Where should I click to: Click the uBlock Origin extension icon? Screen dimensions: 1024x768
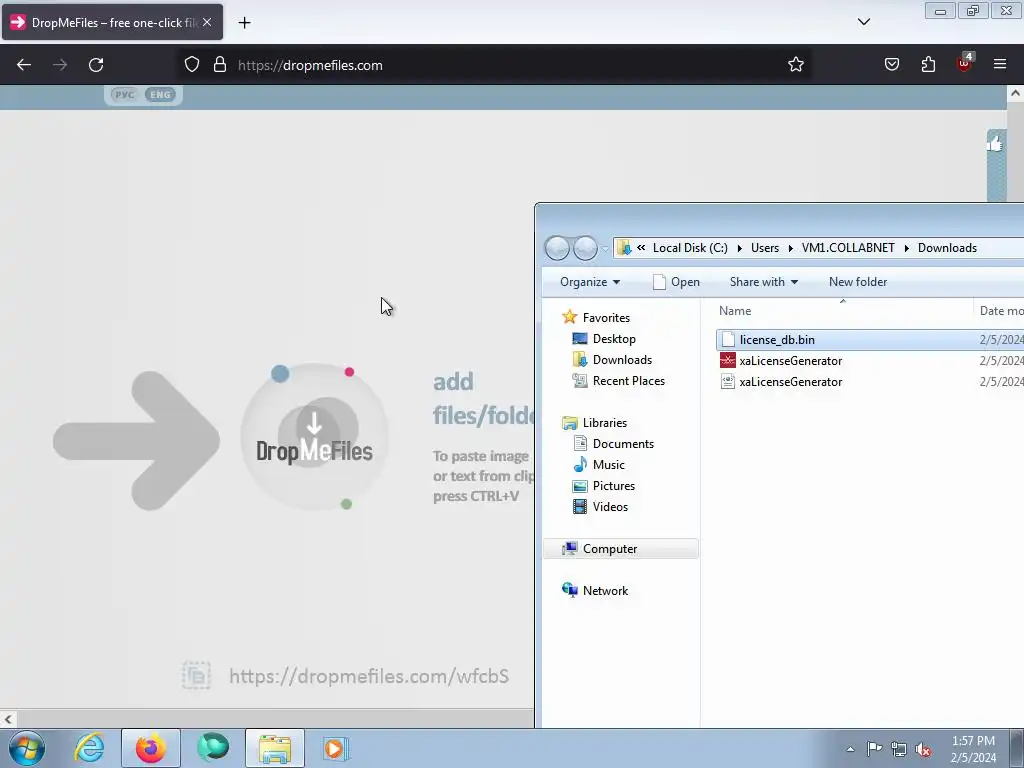click(x=965, y=63)
